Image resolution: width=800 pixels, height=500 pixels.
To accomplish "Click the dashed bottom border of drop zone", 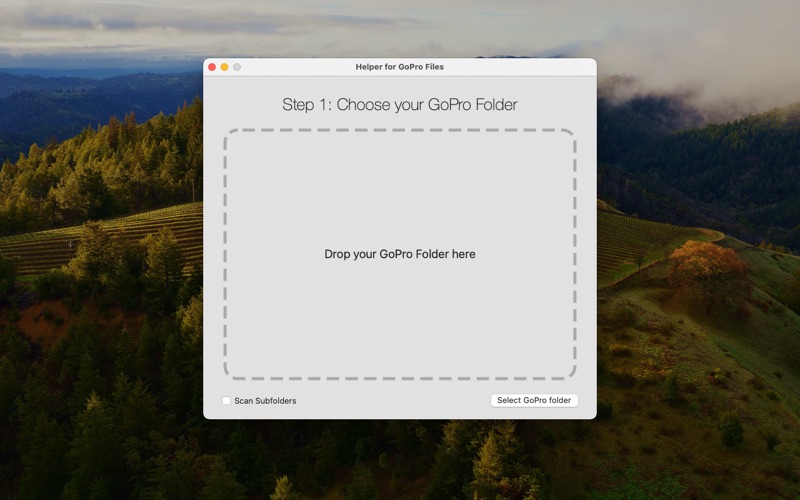I will (x=399, y=379).
